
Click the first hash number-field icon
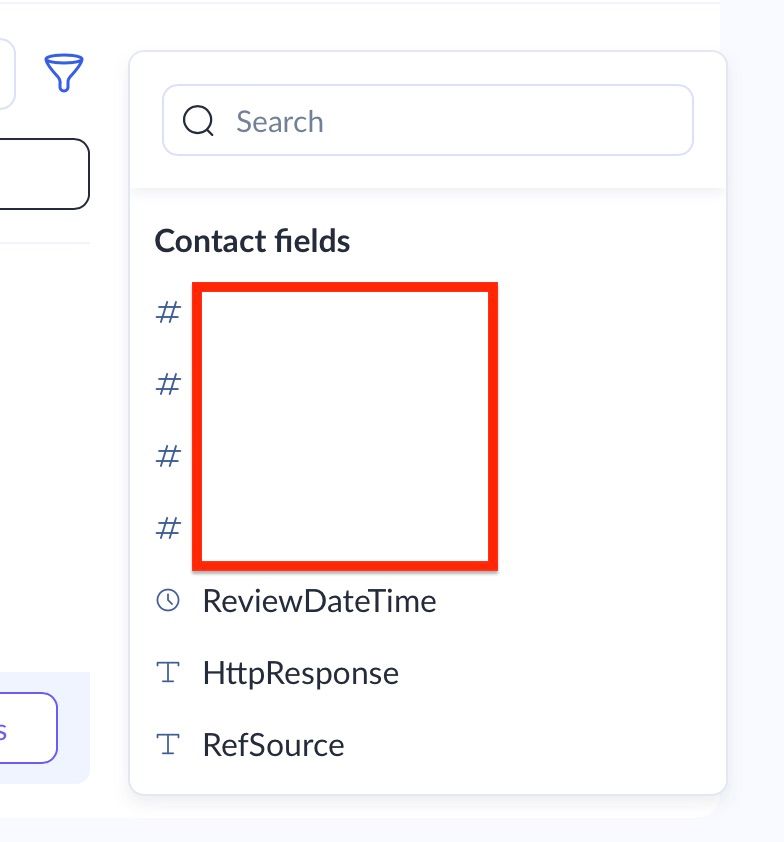(168, 313)
